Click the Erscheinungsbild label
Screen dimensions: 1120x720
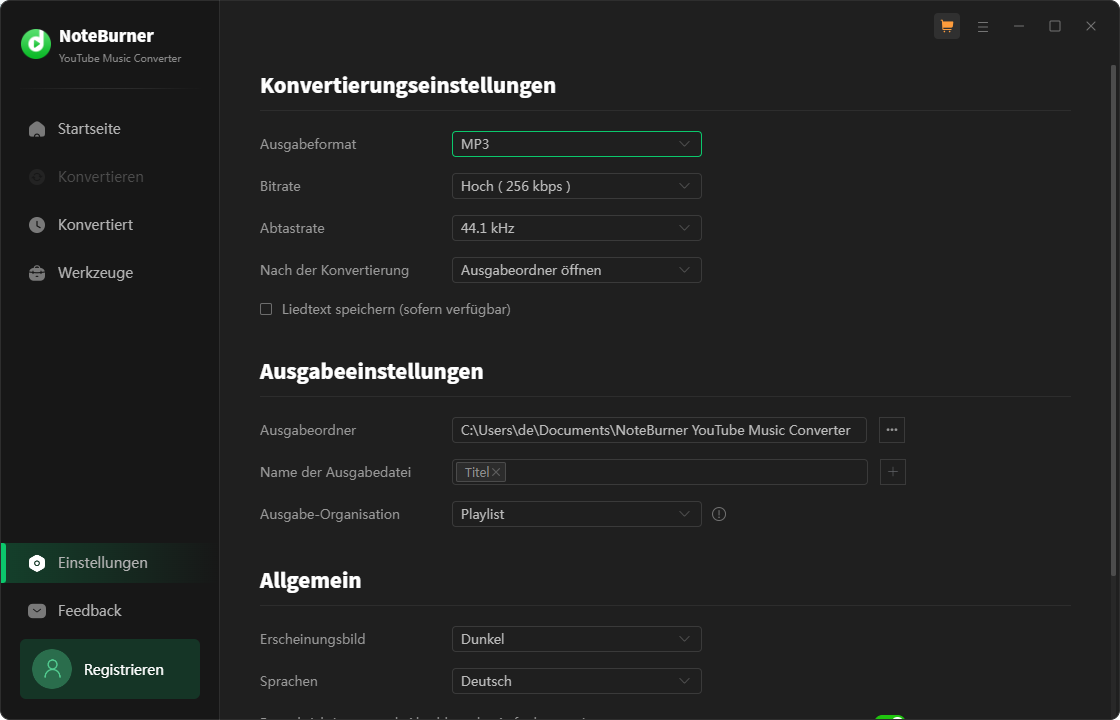[313, 639]
